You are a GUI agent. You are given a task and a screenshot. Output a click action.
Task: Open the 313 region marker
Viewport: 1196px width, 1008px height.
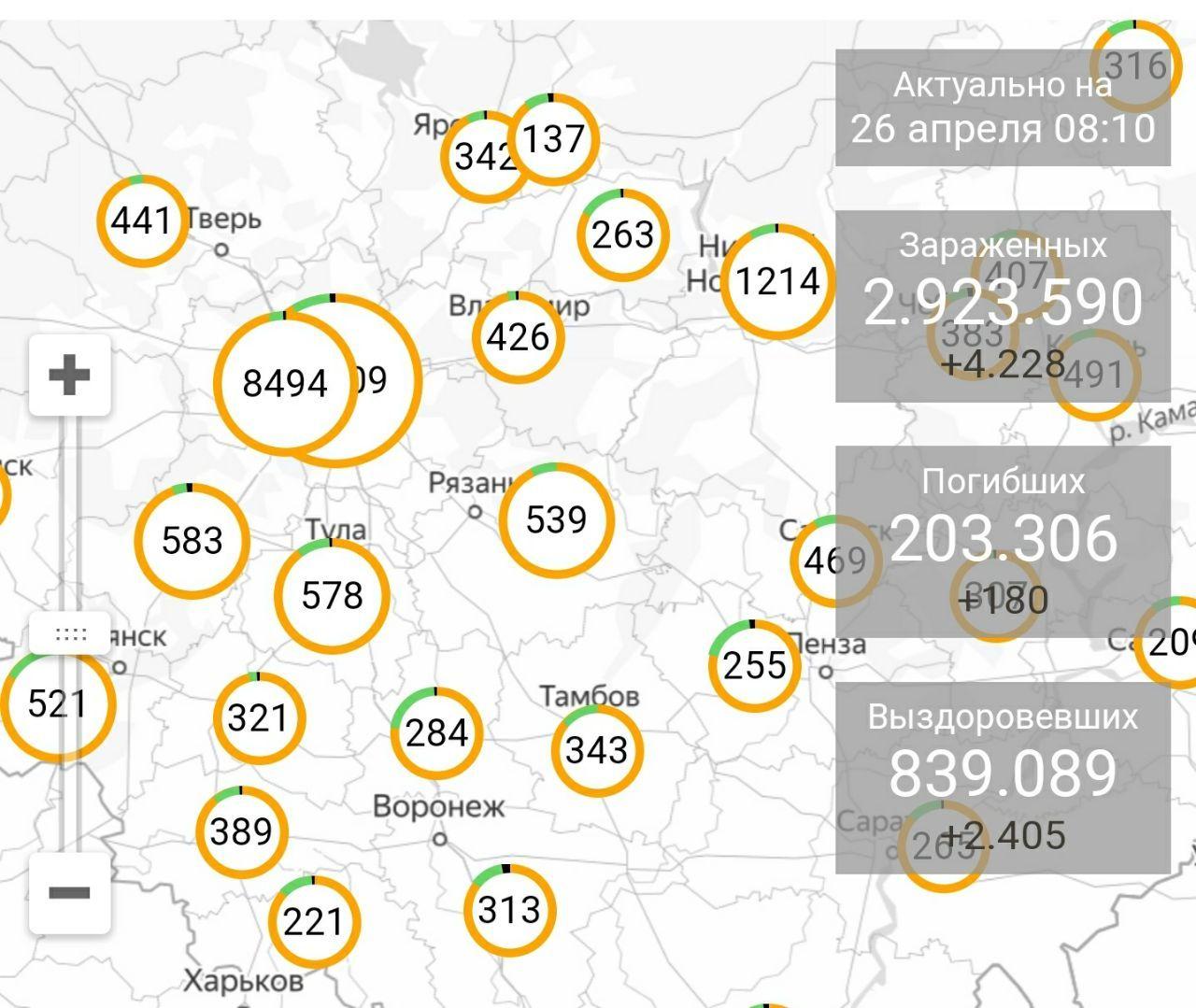pyautogui.click(x=510, y=910)
